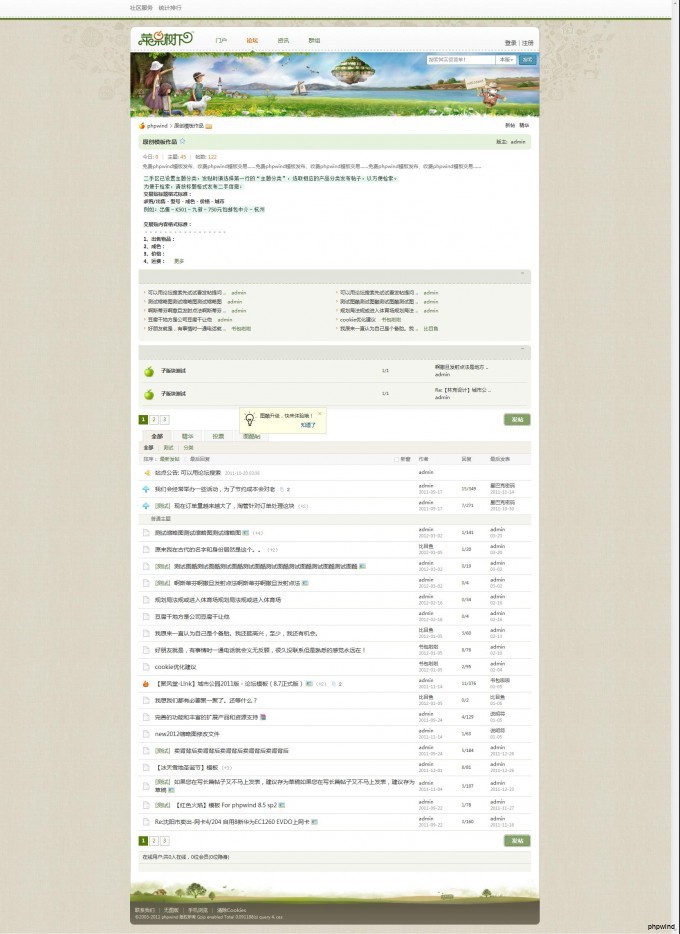Screen dimensions: 680x934
Task: Click the speaker icon beside the forum announcement
Action: [146, 472]
